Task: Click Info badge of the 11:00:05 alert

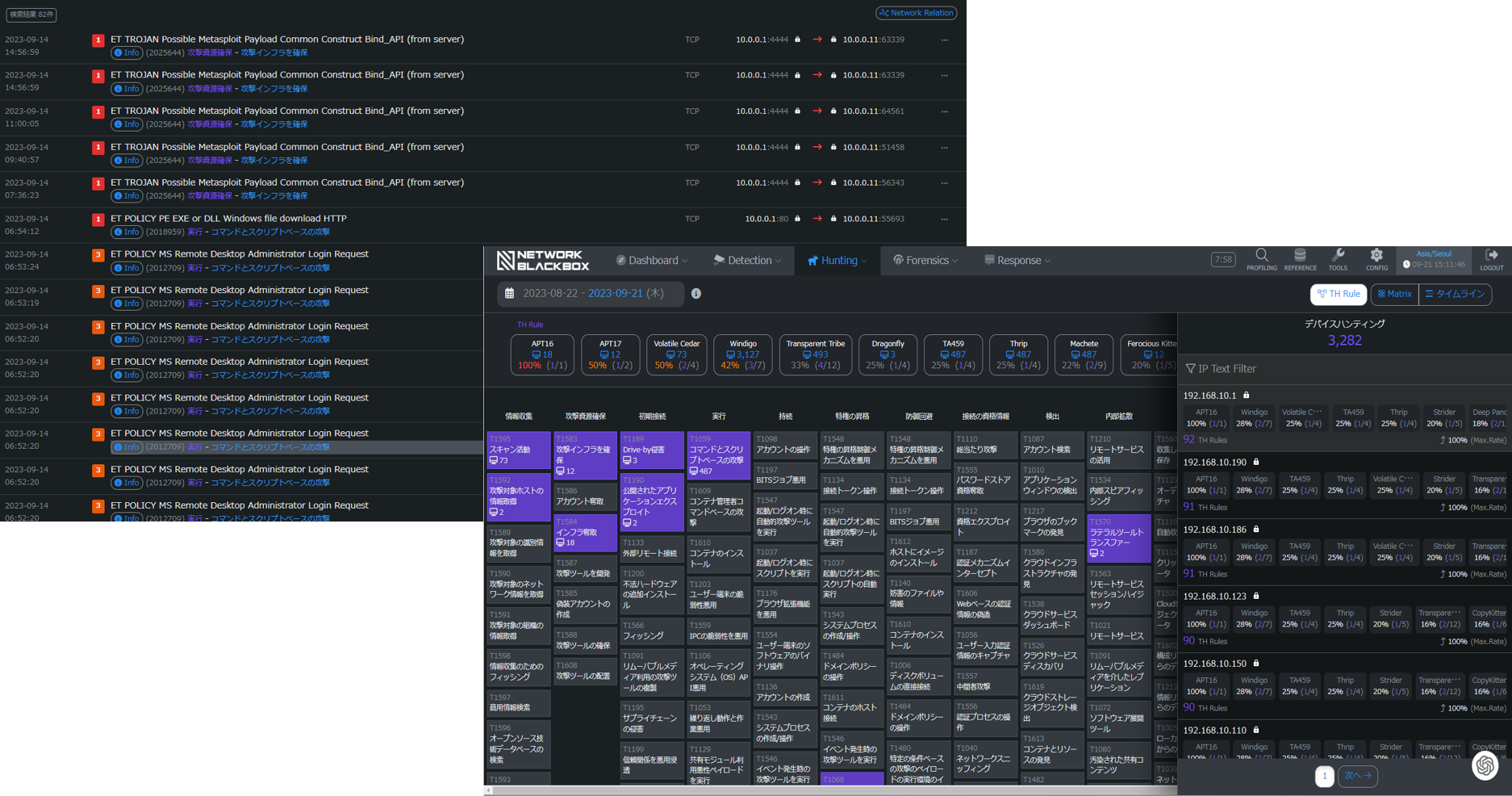Action: (x=127, y=124)
